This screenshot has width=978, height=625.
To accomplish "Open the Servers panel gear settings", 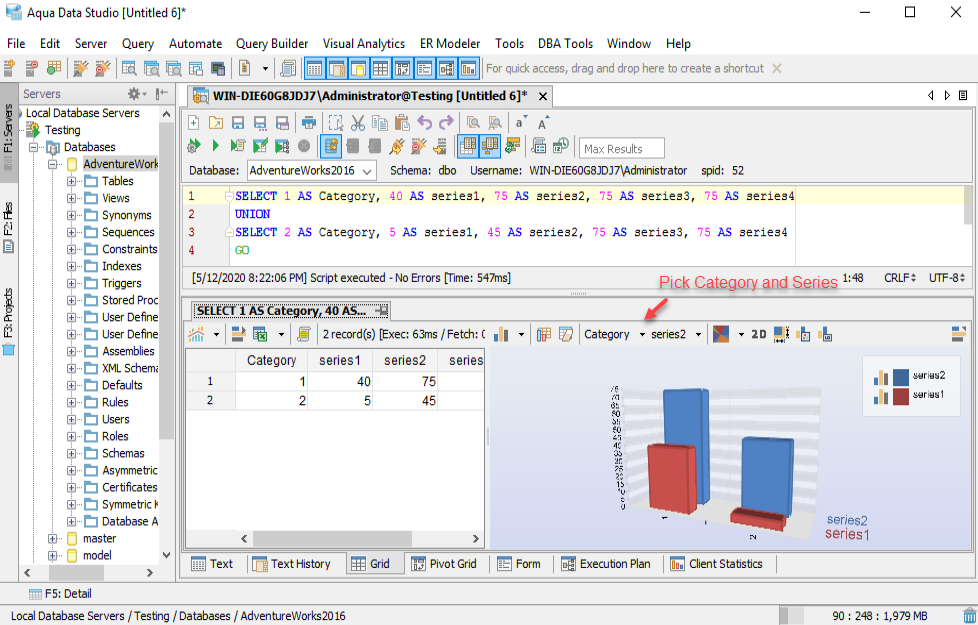I will click(134, 94).
